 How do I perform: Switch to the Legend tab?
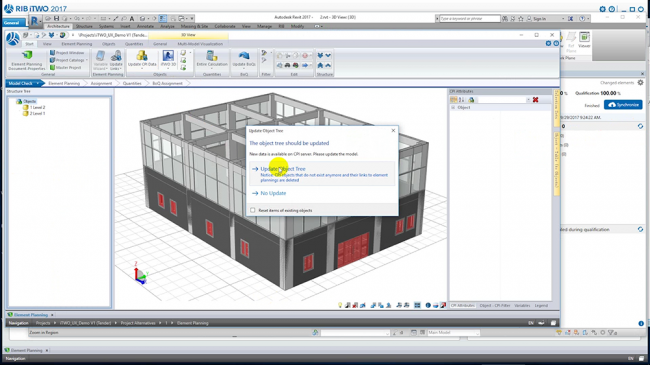(541, 306)
